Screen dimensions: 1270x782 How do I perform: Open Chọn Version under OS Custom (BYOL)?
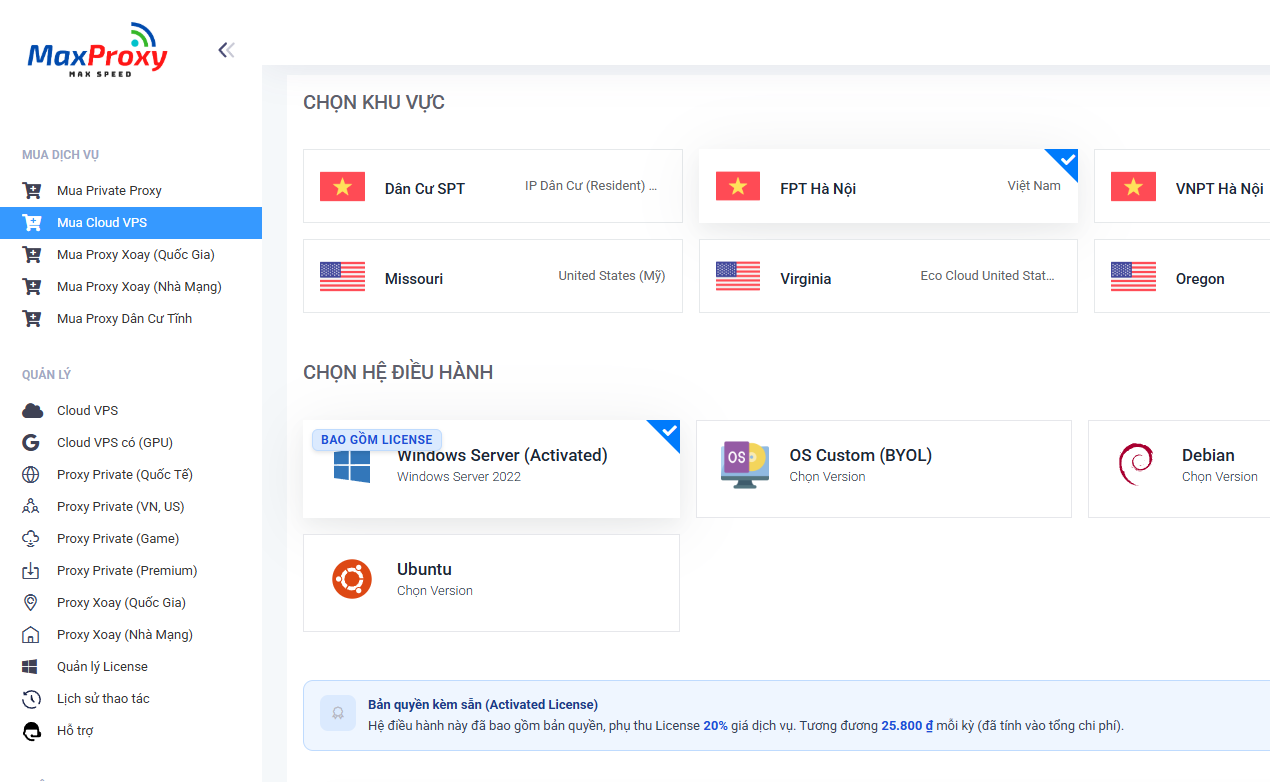[827, 477]
